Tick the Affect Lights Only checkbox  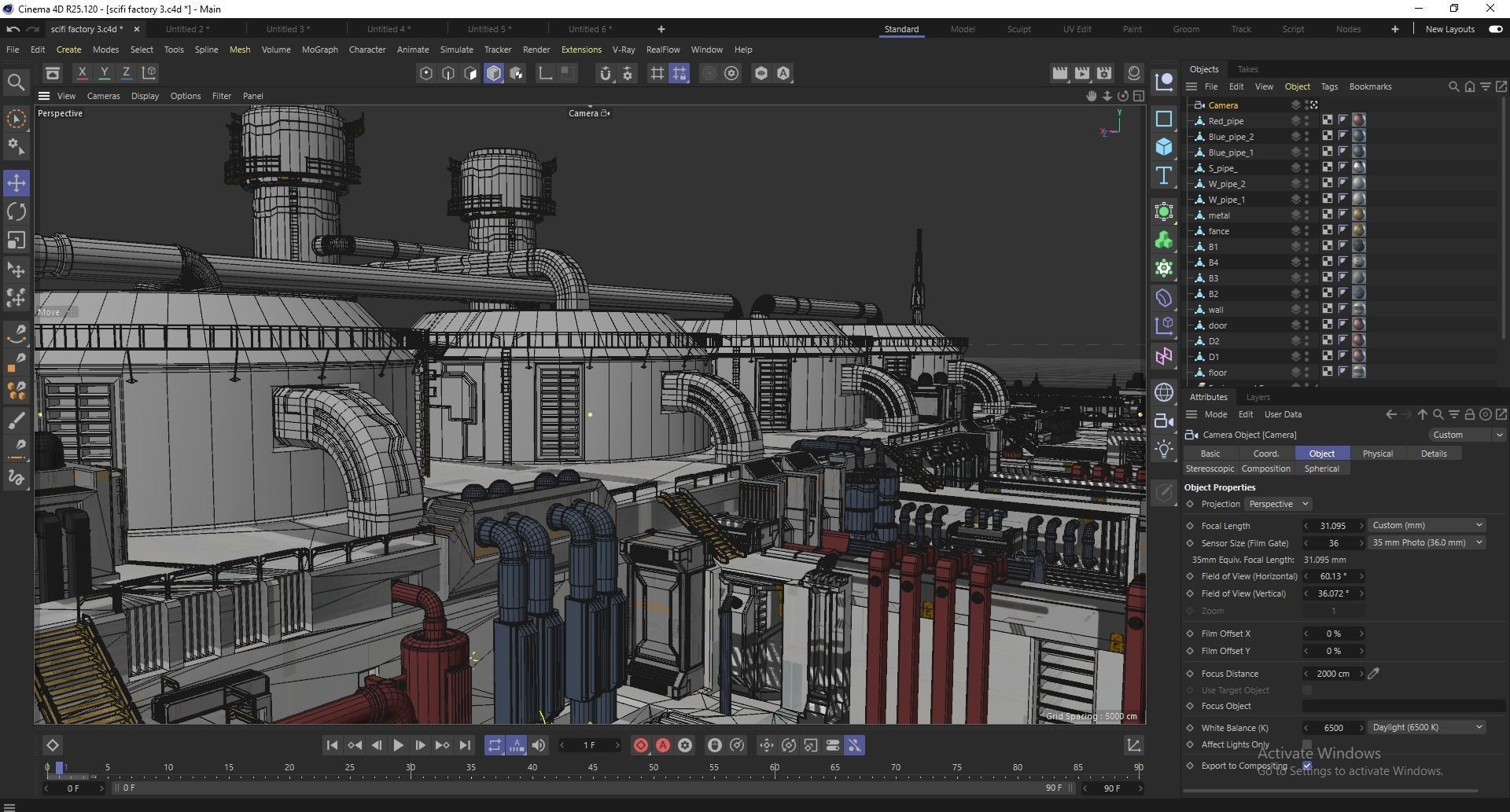click(x=1307, y=744)
